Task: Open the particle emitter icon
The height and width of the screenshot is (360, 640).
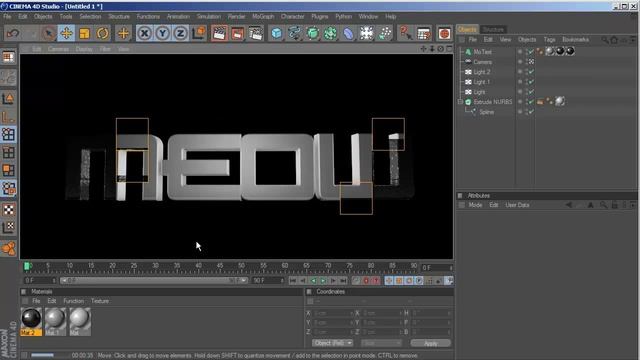Action: coord(384,33)
